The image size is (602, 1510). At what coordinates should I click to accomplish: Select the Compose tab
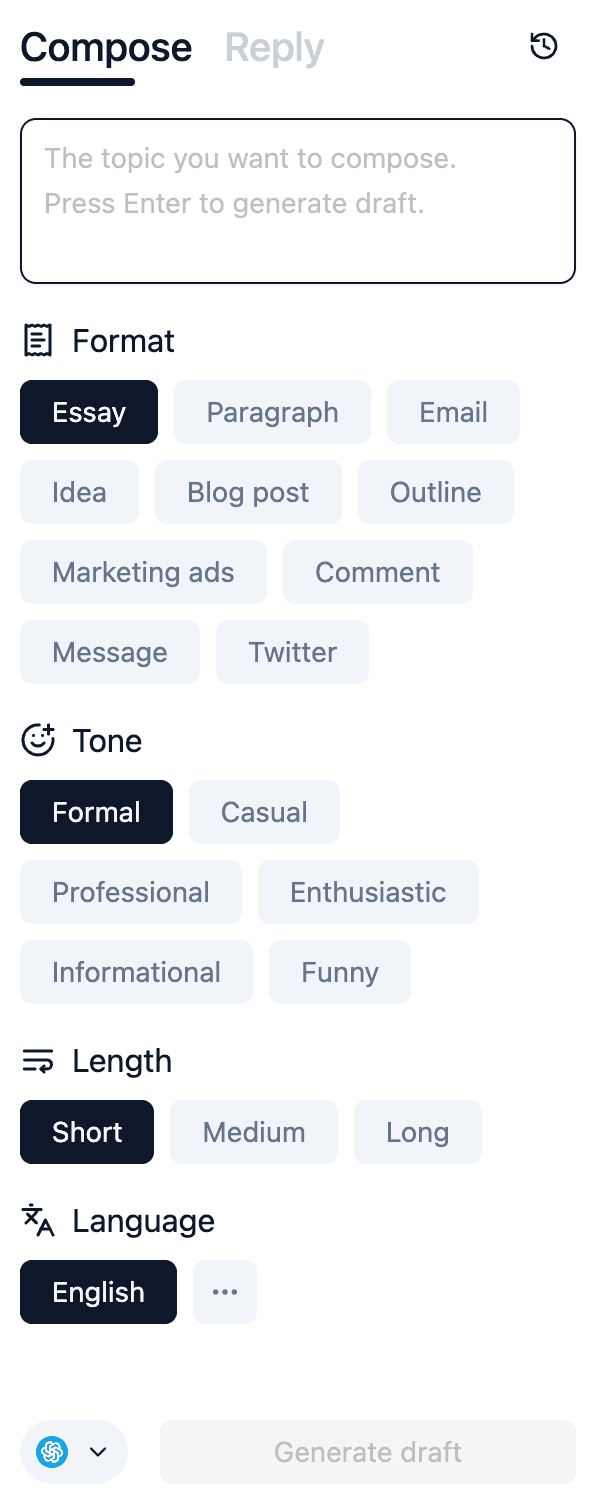(106, 47)
